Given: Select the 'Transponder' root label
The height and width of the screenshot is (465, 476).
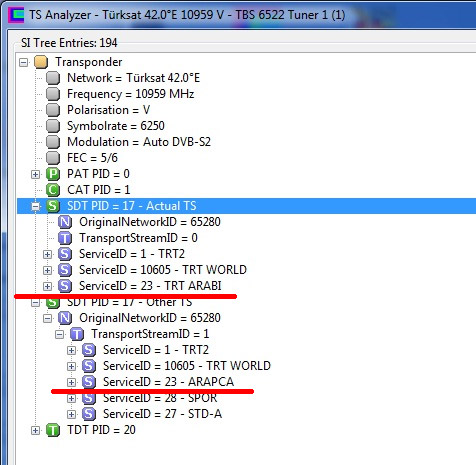Looking at the screenshot, I should pos(89,62).
